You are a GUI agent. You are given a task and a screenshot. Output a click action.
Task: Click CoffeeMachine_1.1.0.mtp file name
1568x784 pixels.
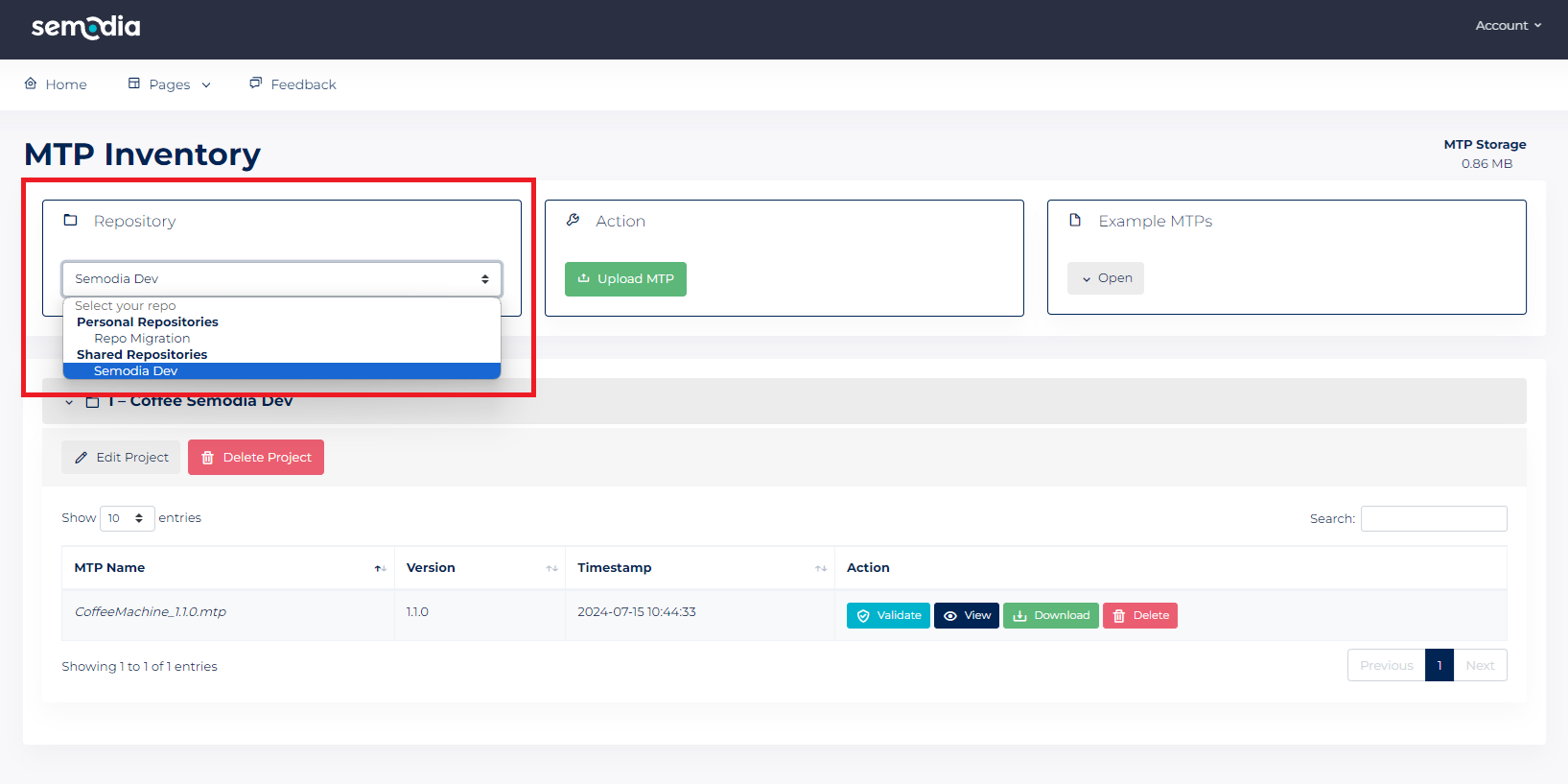pos(151,612)
